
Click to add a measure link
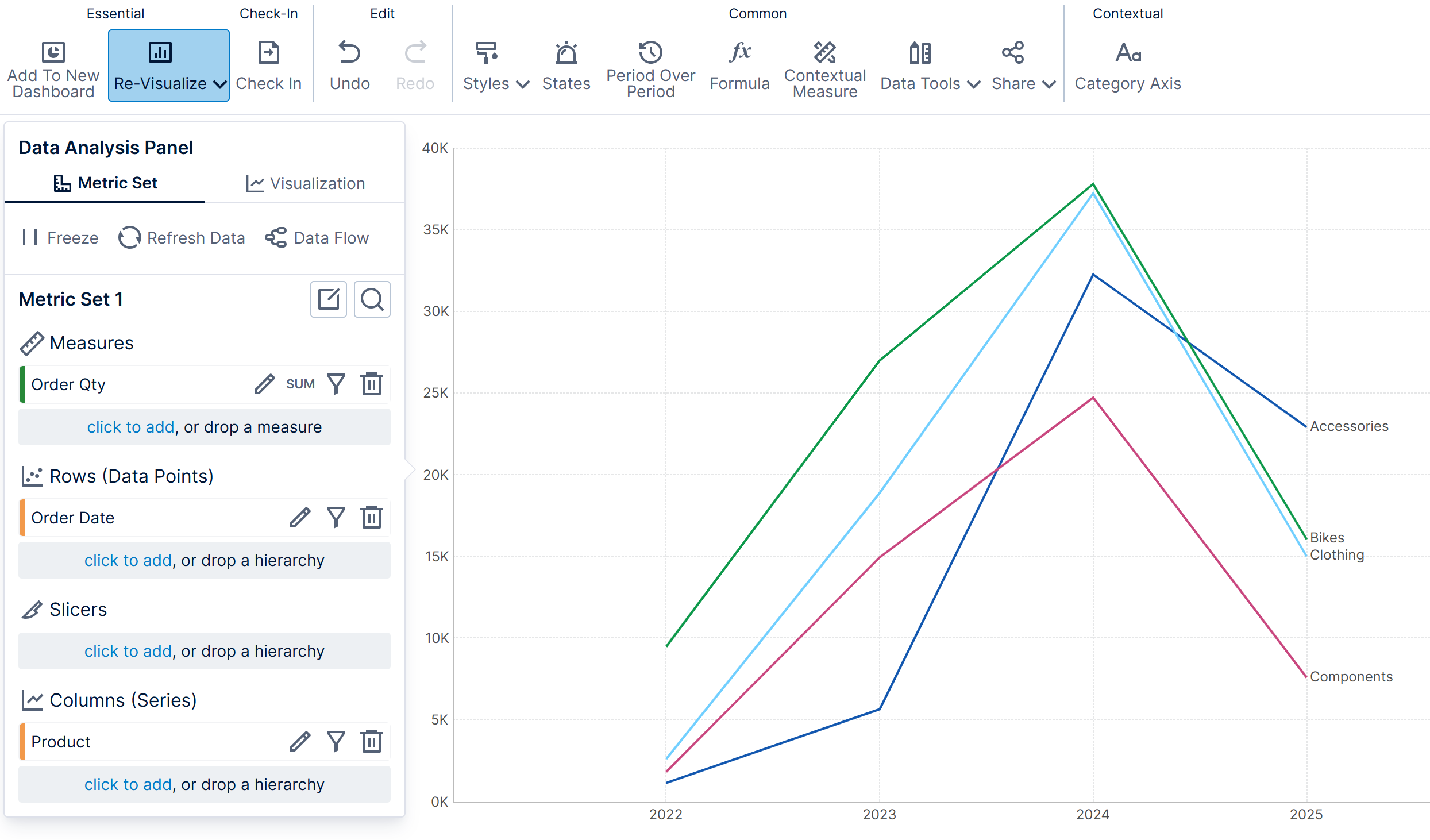tap(130, 427)
